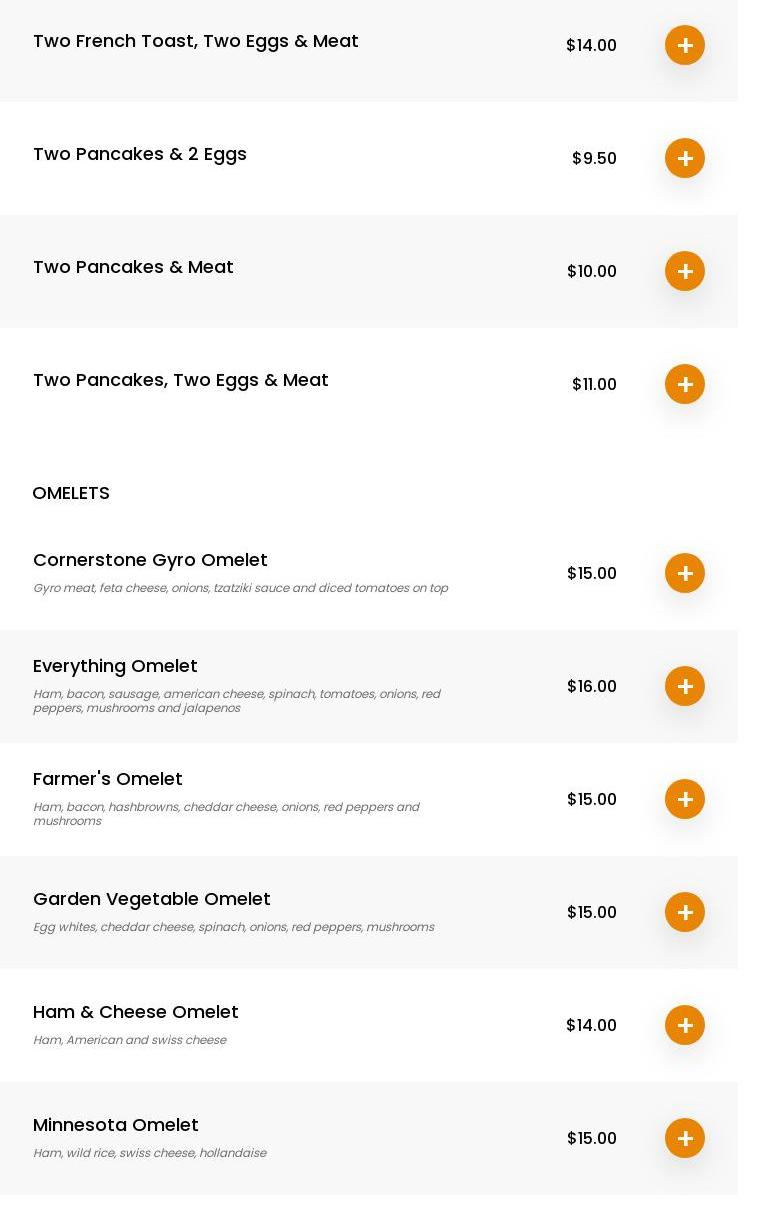Click plus button for Two Pancakes & Meat
This screenshot has width=770, height=1230.
pos(685,271)
